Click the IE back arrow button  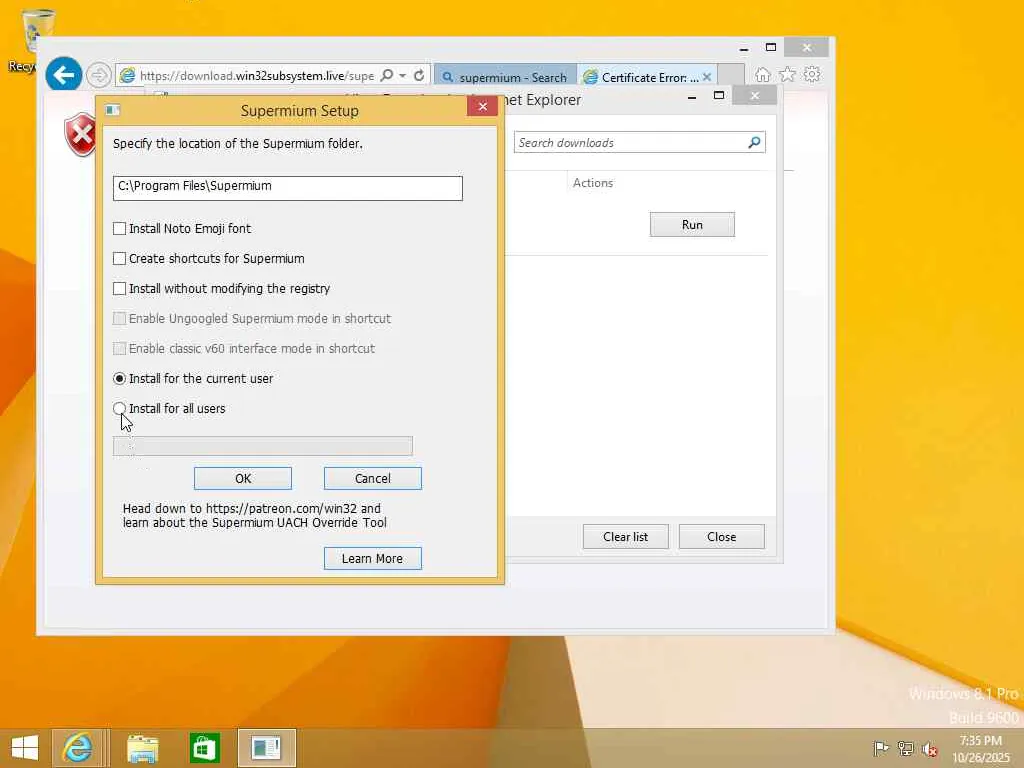pos(63,75)
